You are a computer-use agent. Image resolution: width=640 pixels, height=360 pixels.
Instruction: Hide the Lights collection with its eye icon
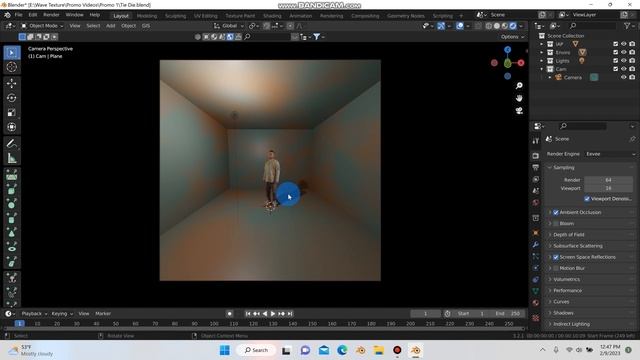(x=624, y=60)
